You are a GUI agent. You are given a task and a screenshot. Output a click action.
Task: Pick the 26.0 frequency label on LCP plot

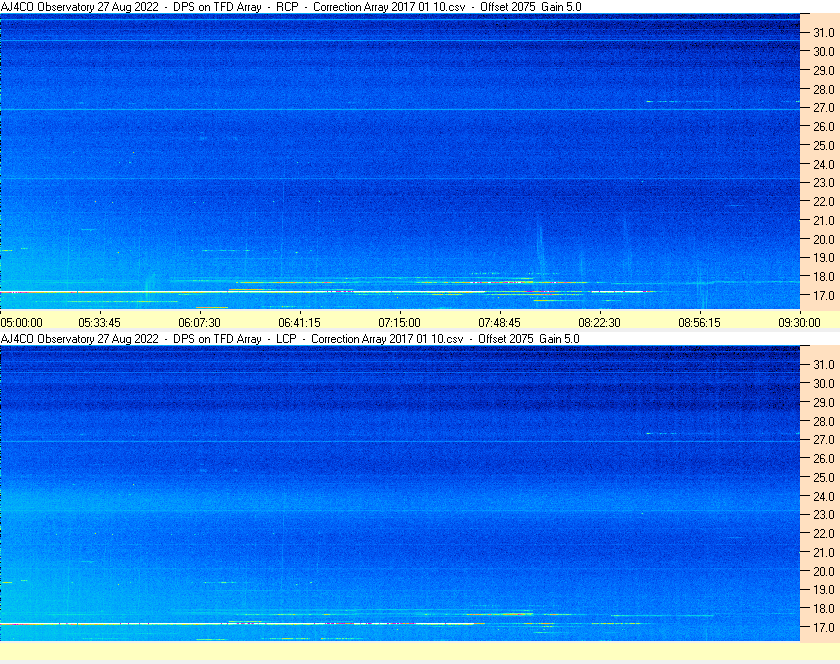click(x=824, y=458)
